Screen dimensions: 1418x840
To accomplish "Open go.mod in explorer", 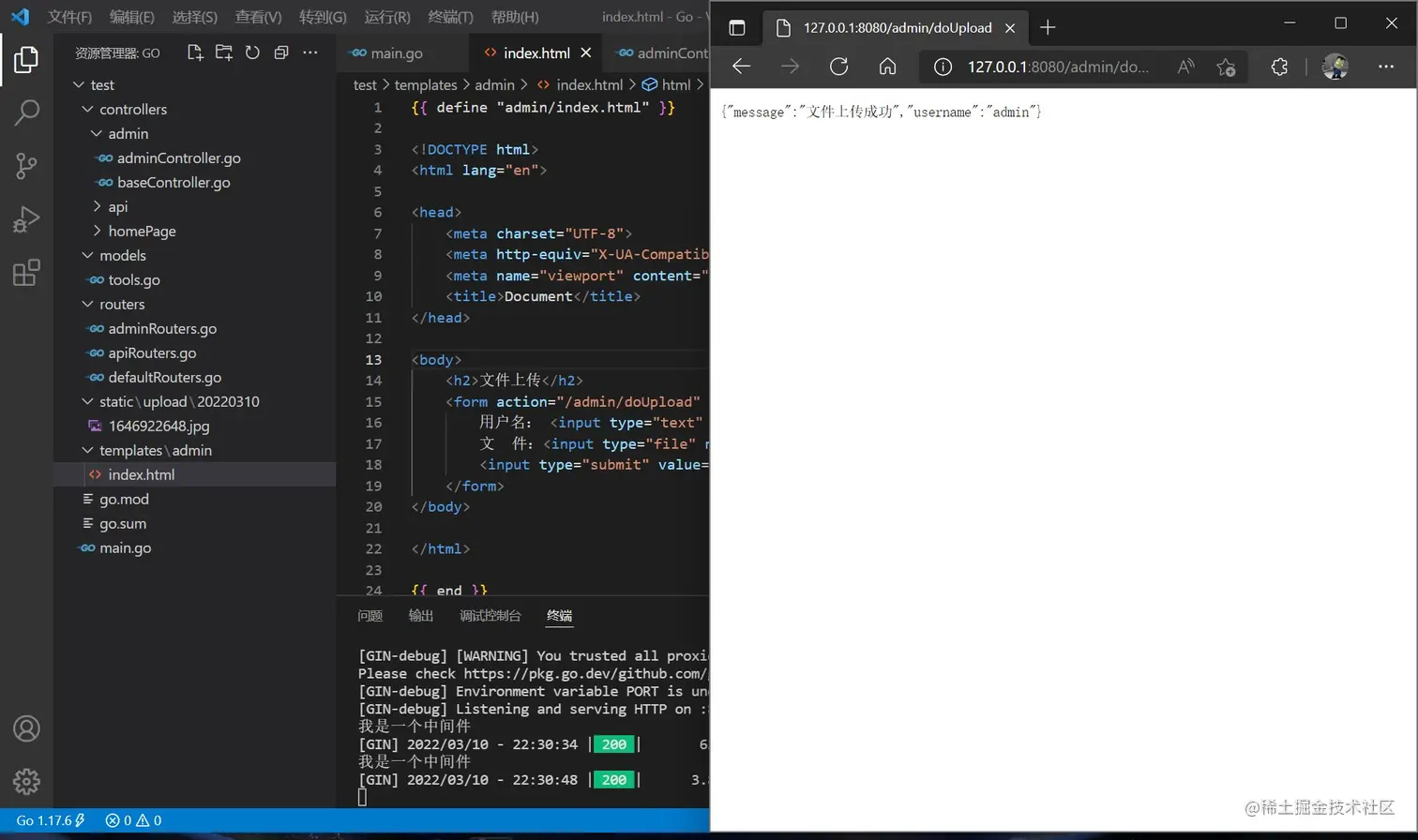I will tap(194, 499).
